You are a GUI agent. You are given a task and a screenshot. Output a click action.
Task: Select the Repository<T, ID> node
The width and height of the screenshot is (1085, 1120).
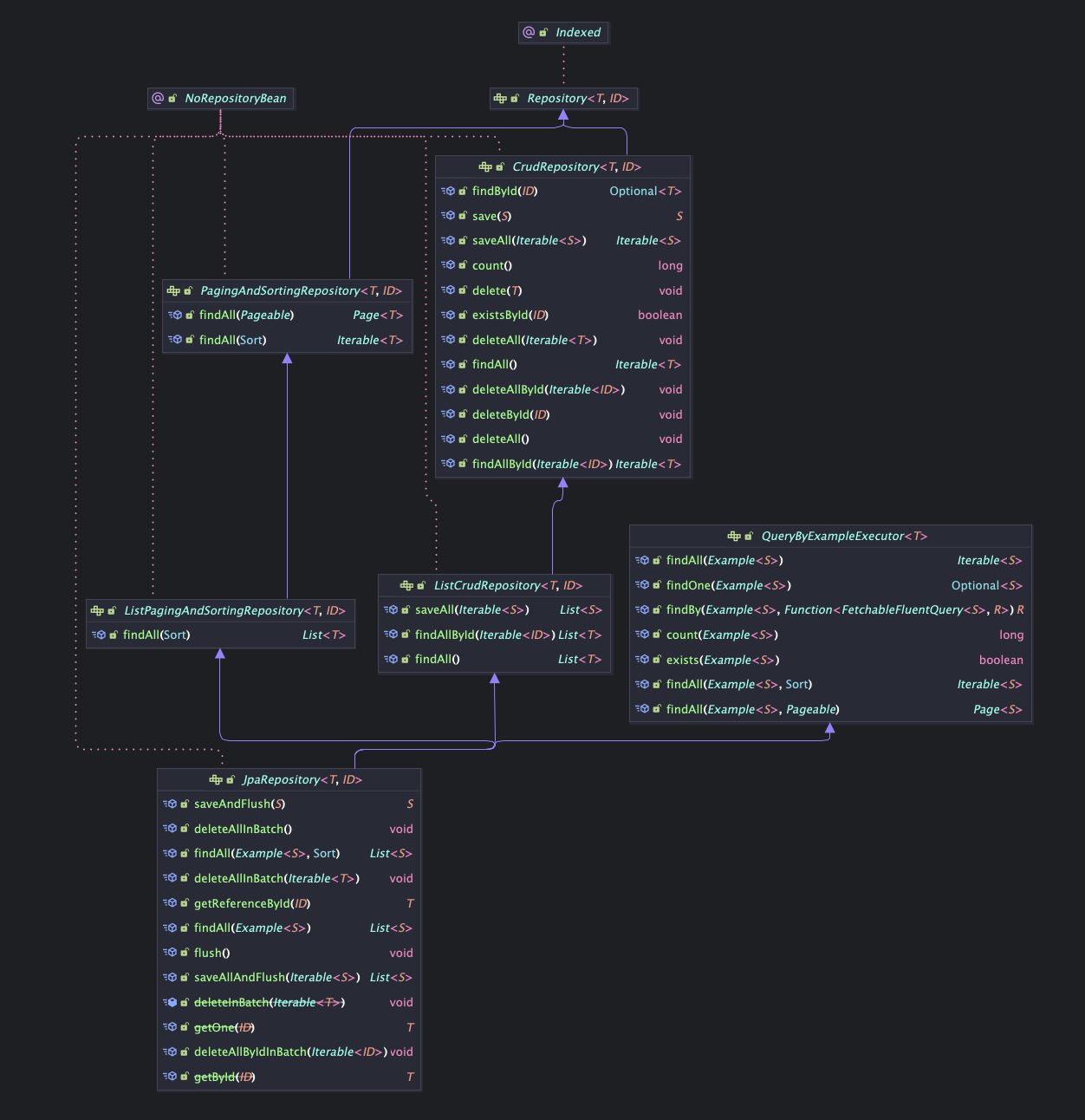563,98
